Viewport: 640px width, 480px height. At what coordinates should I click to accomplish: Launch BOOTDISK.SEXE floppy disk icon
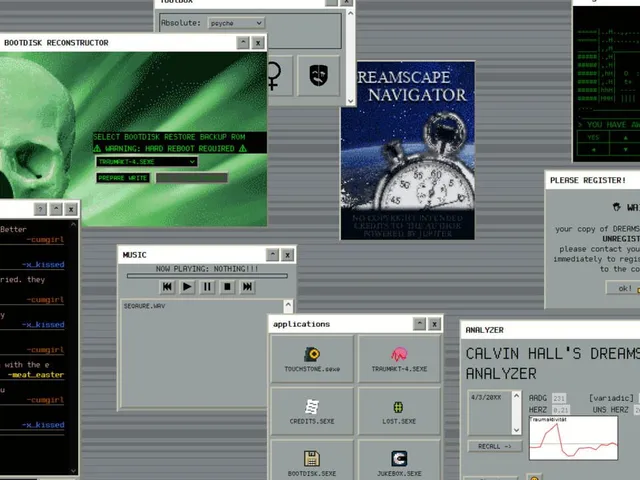[x=312, y=460]
